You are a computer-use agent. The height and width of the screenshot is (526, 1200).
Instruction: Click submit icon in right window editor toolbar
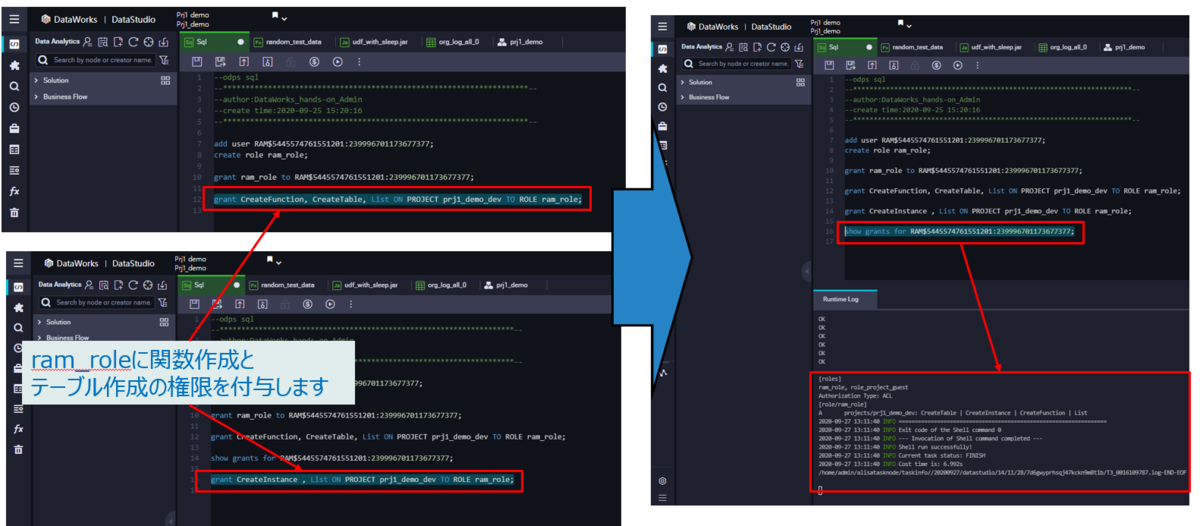click(x=871, y=65)
